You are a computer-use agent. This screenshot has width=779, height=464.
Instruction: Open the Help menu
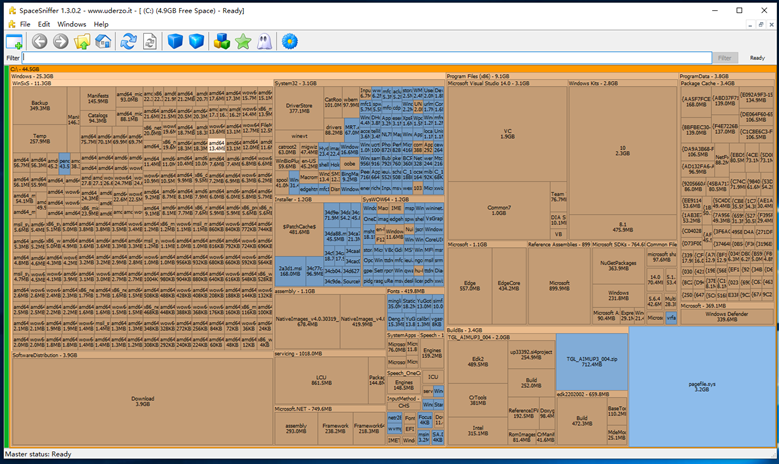click(101, 24)
